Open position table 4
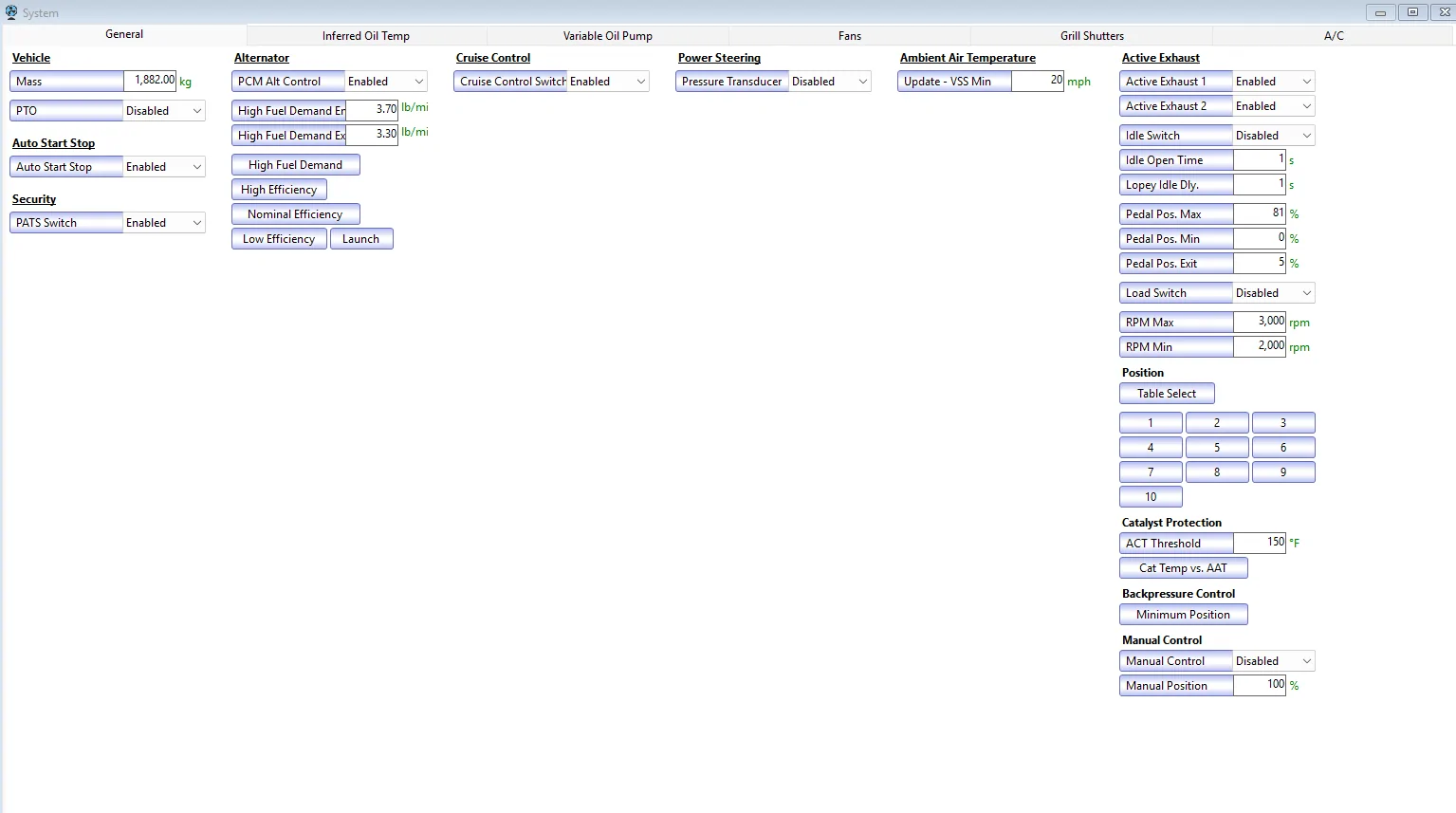Screen dimensions: 1456x813 pyautogui.click(x=1151, y=448)
